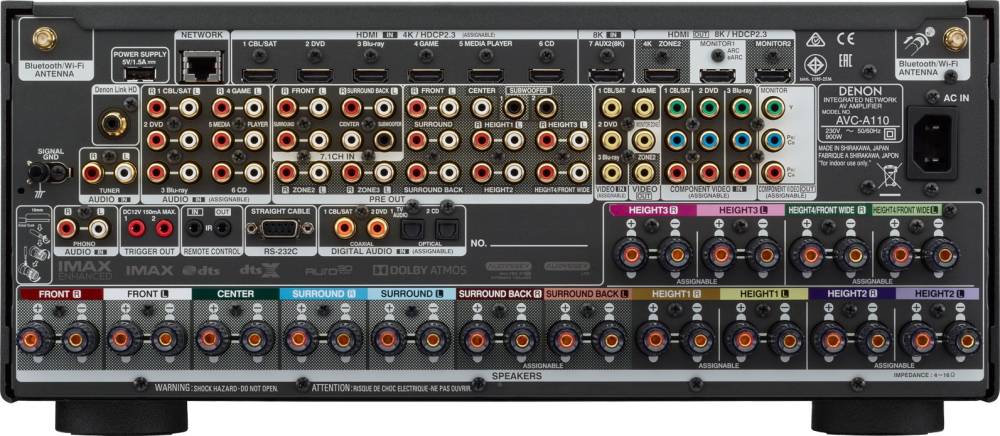Click the USB power supply 5V/1.5A port
1000x436 pixels.
tap(138, 73)
